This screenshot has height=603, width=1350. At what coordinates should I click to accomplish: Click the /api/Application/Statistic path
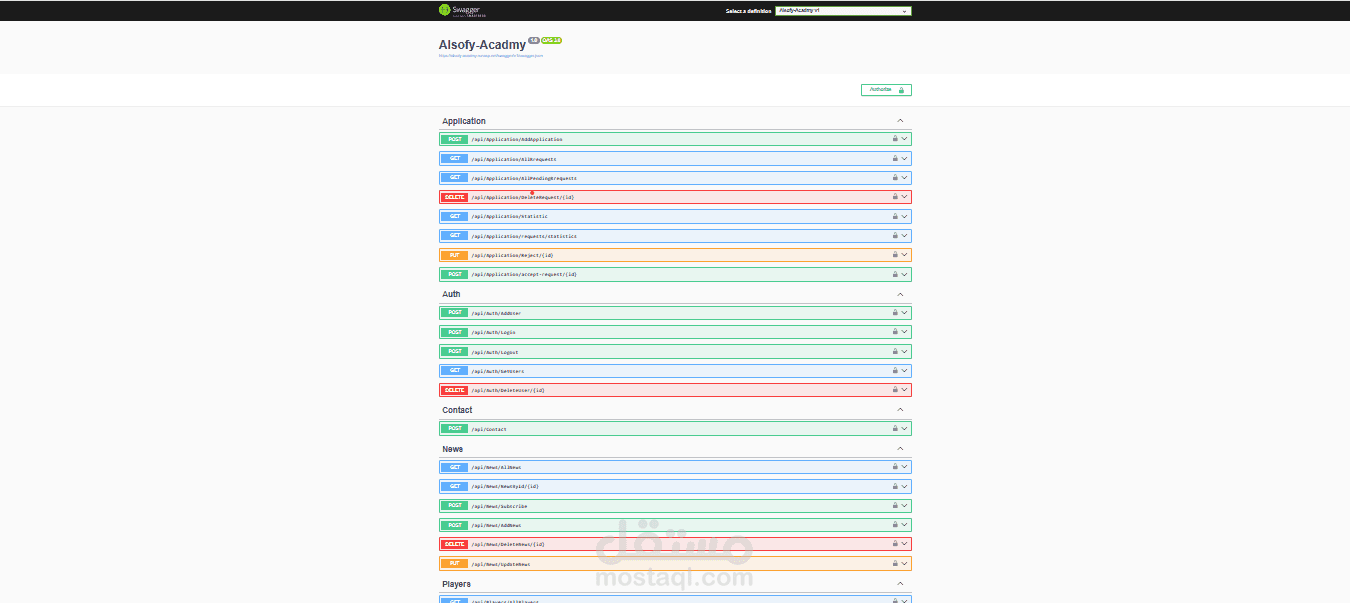coord(510,217)
